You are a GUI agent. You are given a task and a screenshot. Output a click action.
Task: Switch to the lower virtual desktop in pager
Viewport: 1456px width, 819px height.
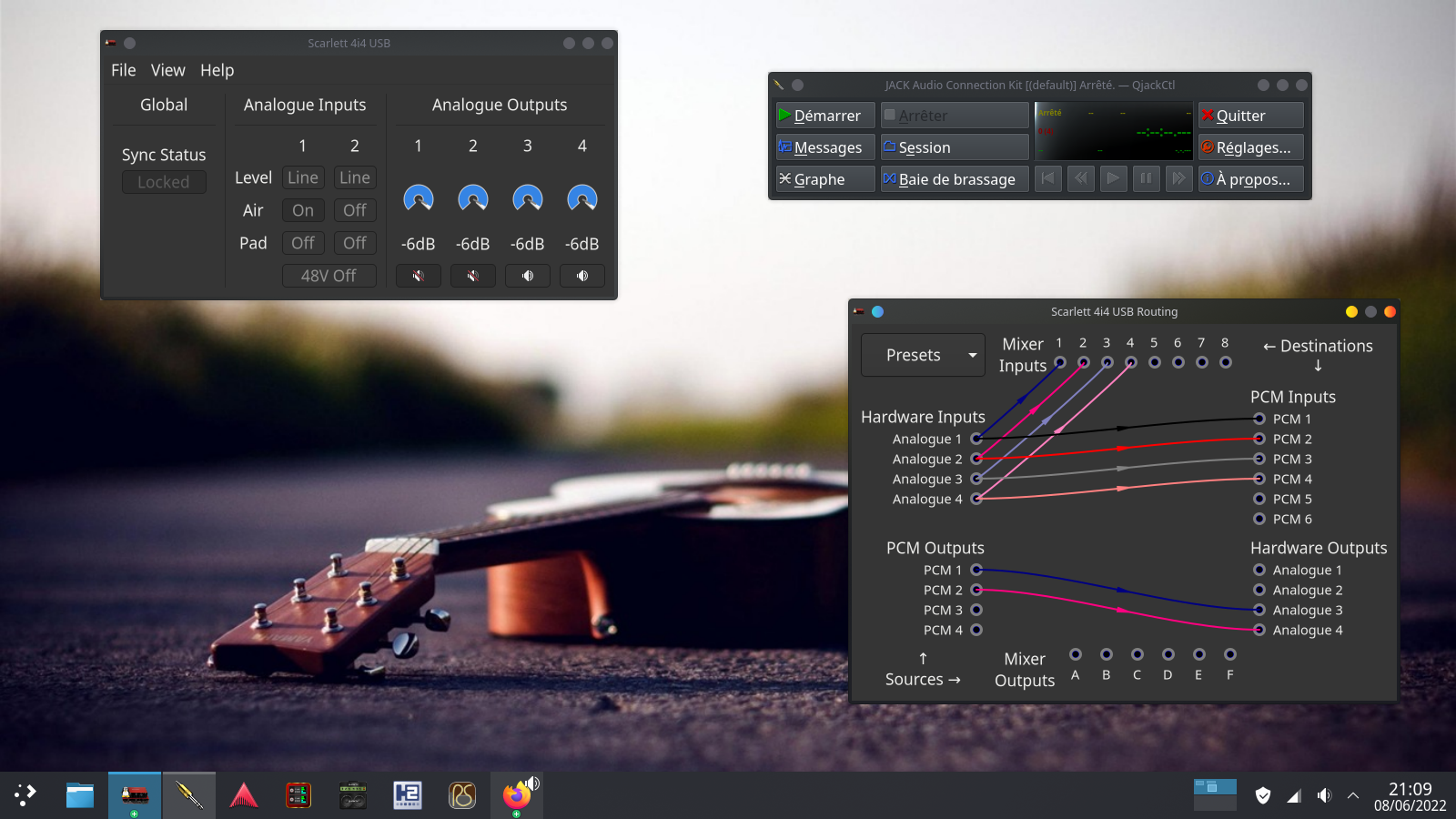coord(1215,803)
